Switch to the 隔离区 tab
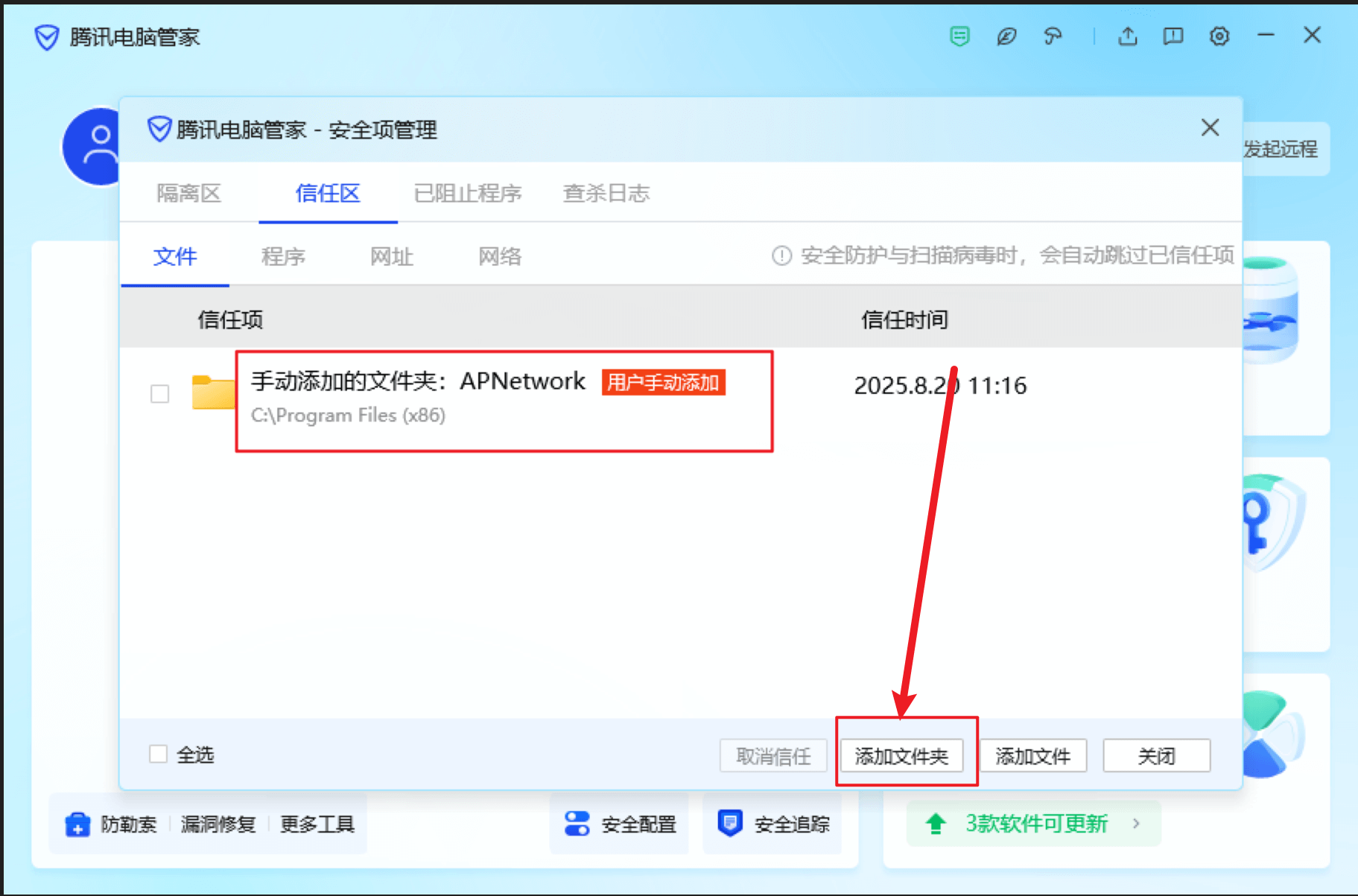The image size is (1358, 896). tap(188, 194)
